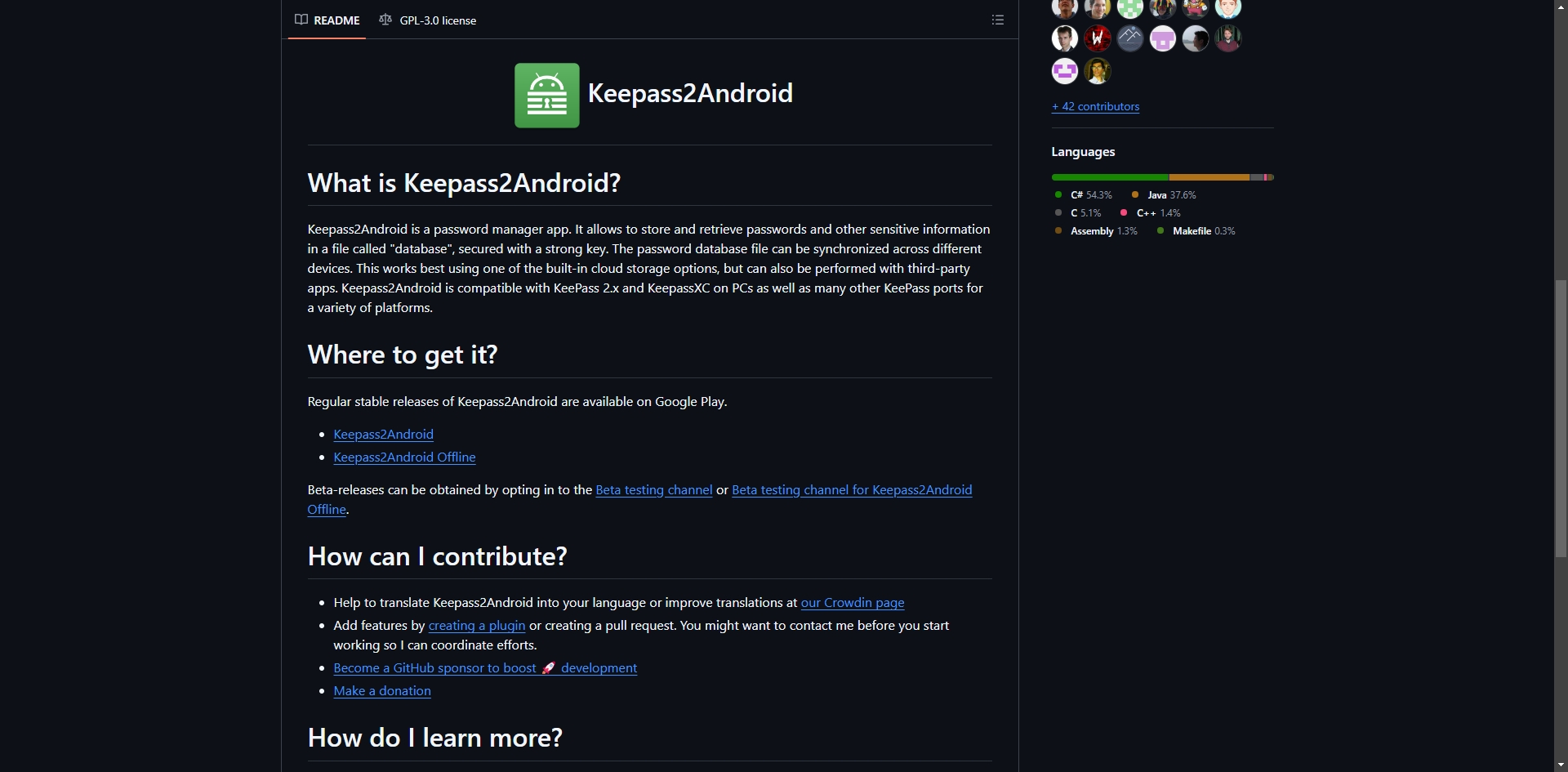Click the balance scale license icon
This screenshot has width=1568, height=772.
(385, 20)
